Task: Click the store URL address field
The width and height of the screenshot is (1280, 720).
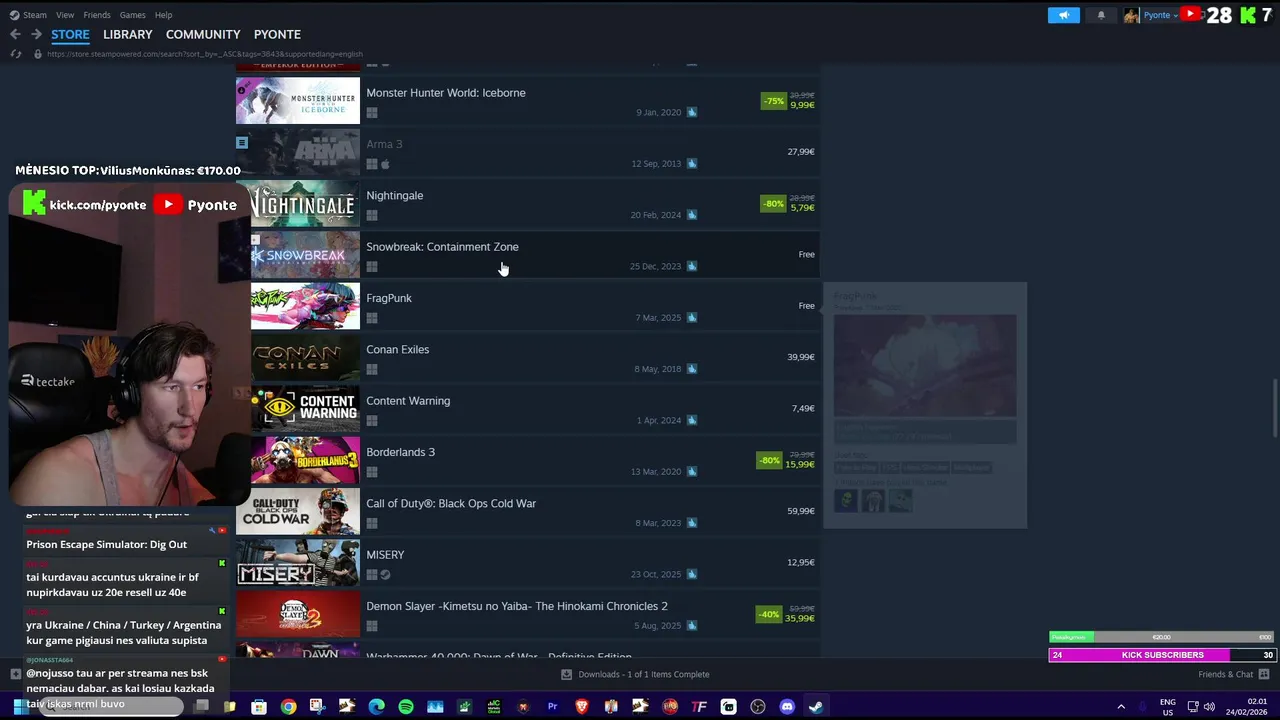Action: coord(205,54)
